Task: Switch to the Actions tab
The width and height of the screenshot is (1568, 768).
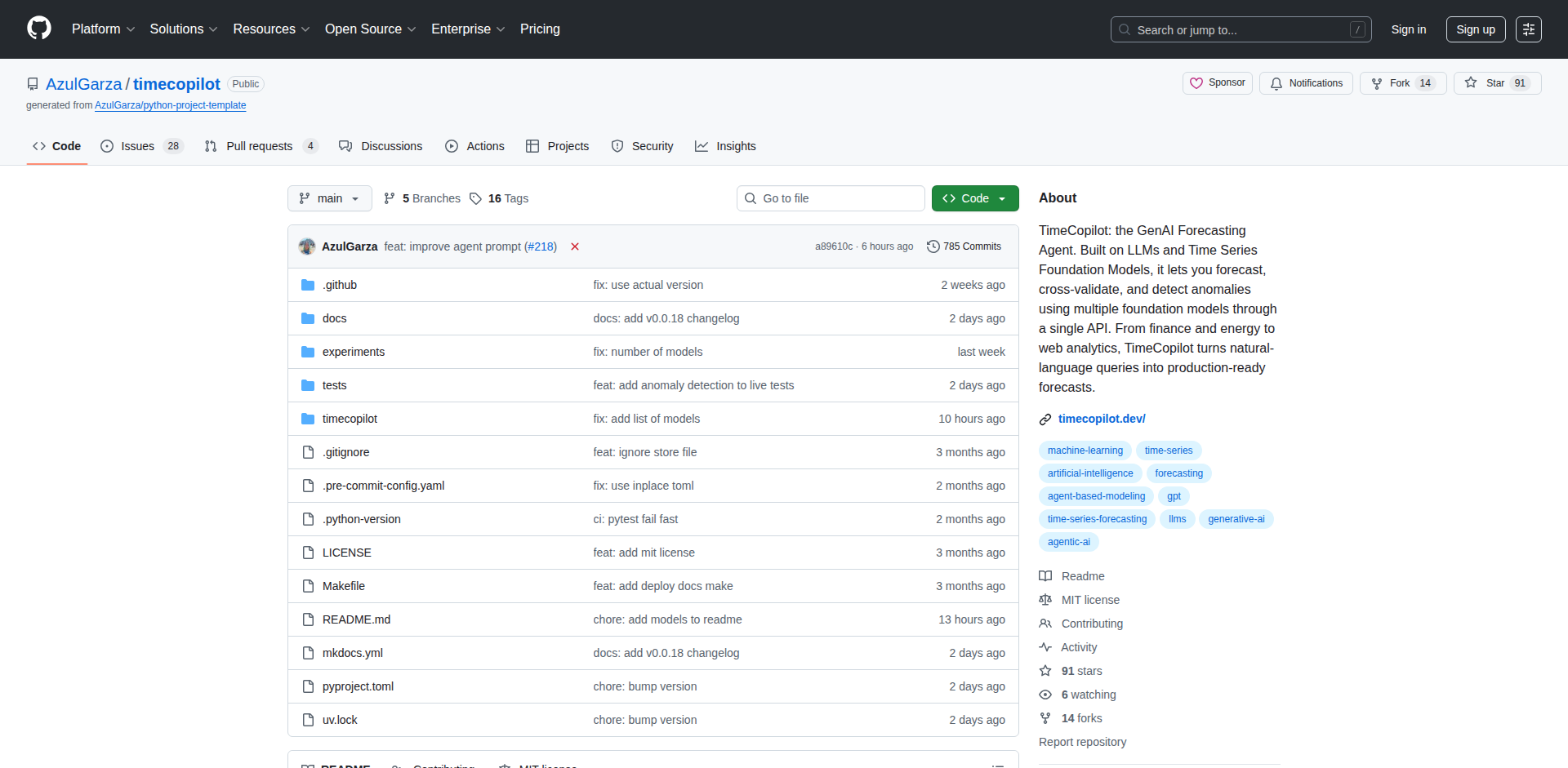Action: (x=474, y=146)
